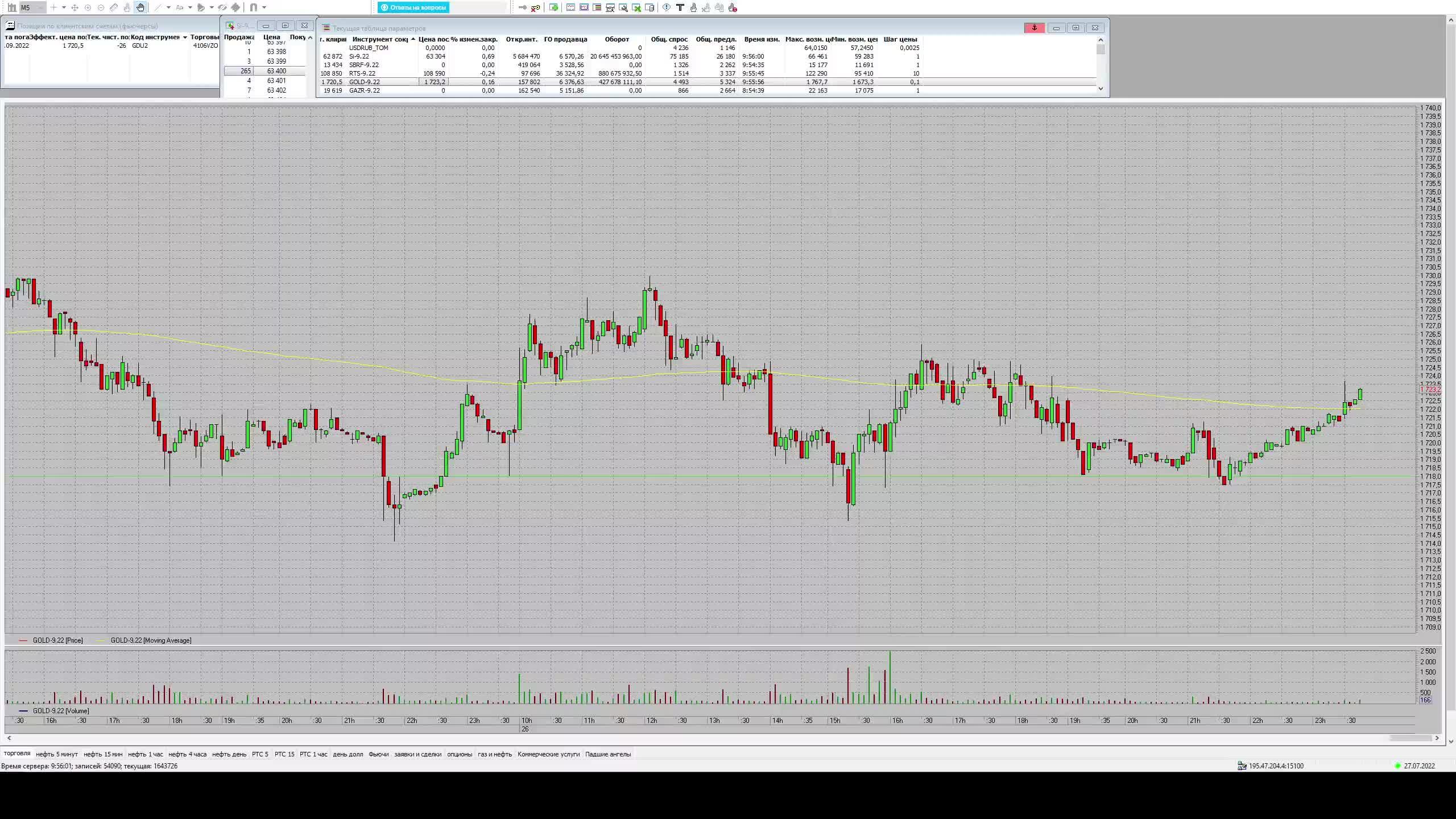
Task: Expand the crosshair tool options arrow
Action: pyautogui.click(x=64, y=7)
